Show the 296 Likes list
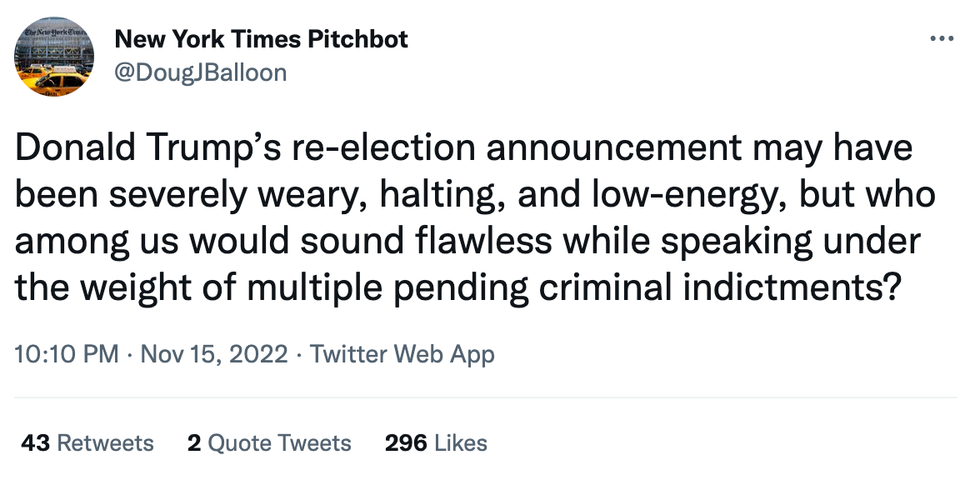The image size is (980, 485). 436,442
